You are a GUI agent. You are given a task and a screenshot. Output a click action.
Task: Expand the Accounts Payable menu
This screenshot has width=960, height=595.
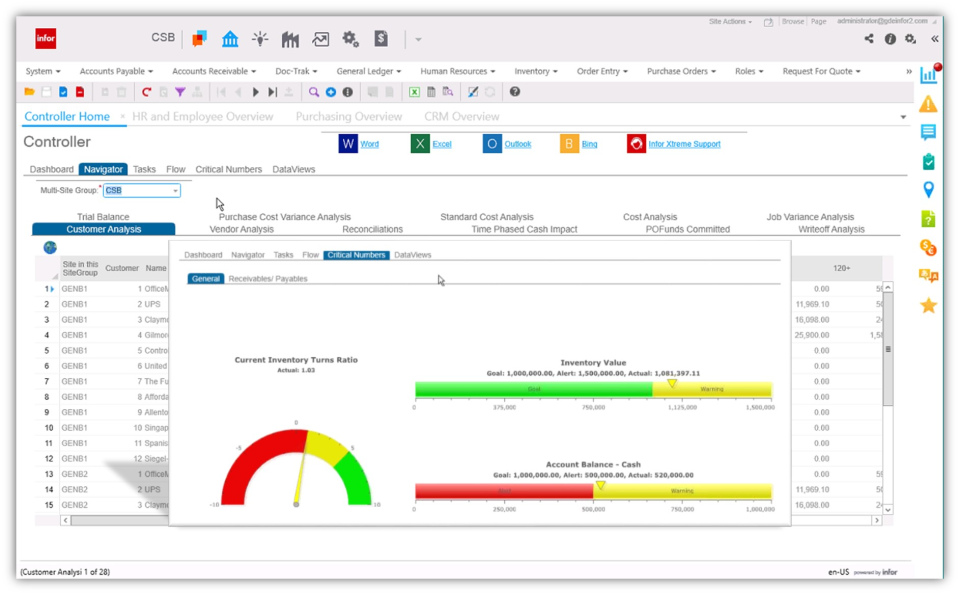[116, 72]
